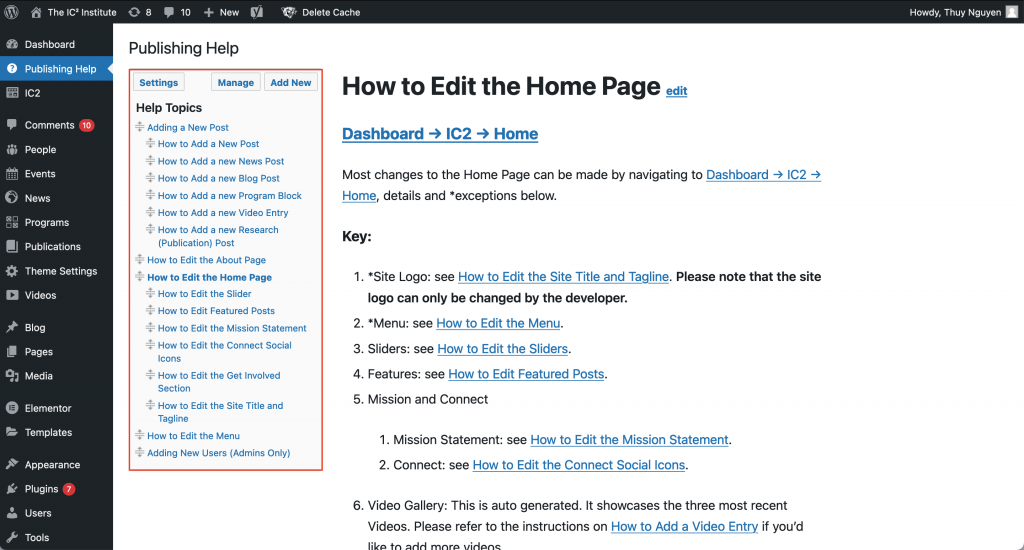The width and height of the screenshot is (1024, 550).
Task: Open Pages menu item in sidebar
Action: [56, 351]
